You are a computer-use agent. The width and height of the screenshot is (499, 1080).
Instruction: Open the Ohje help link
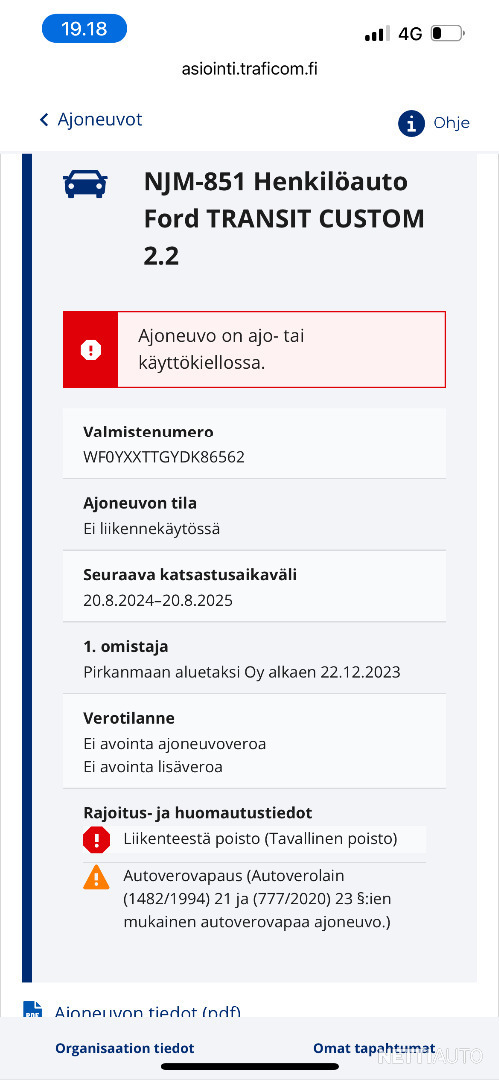451,123
